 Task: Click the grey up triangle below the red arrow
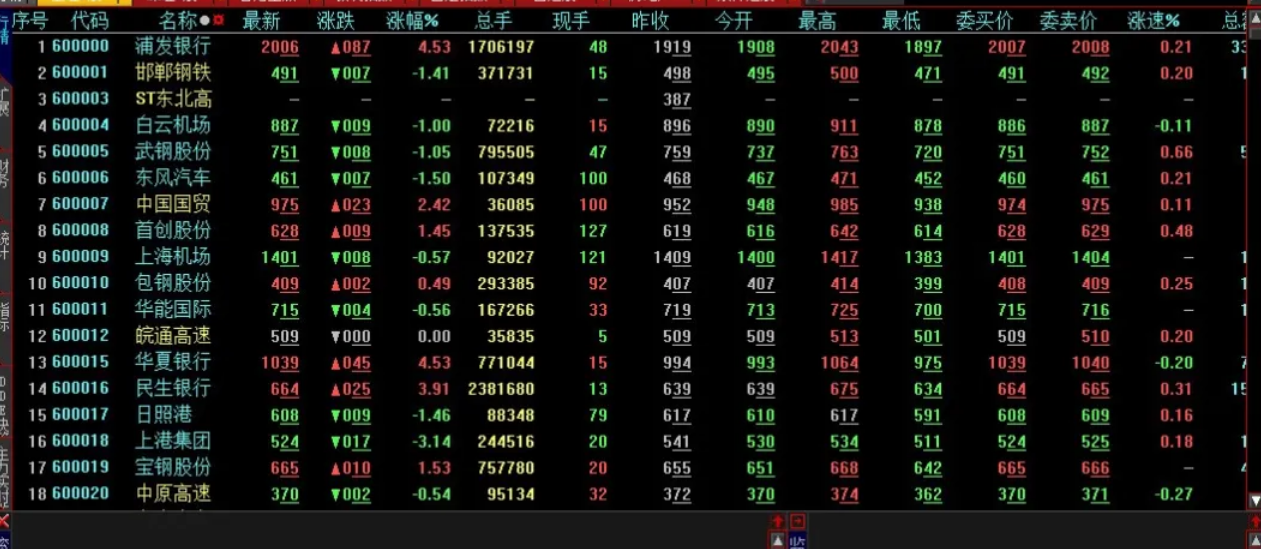coord(777,541)
